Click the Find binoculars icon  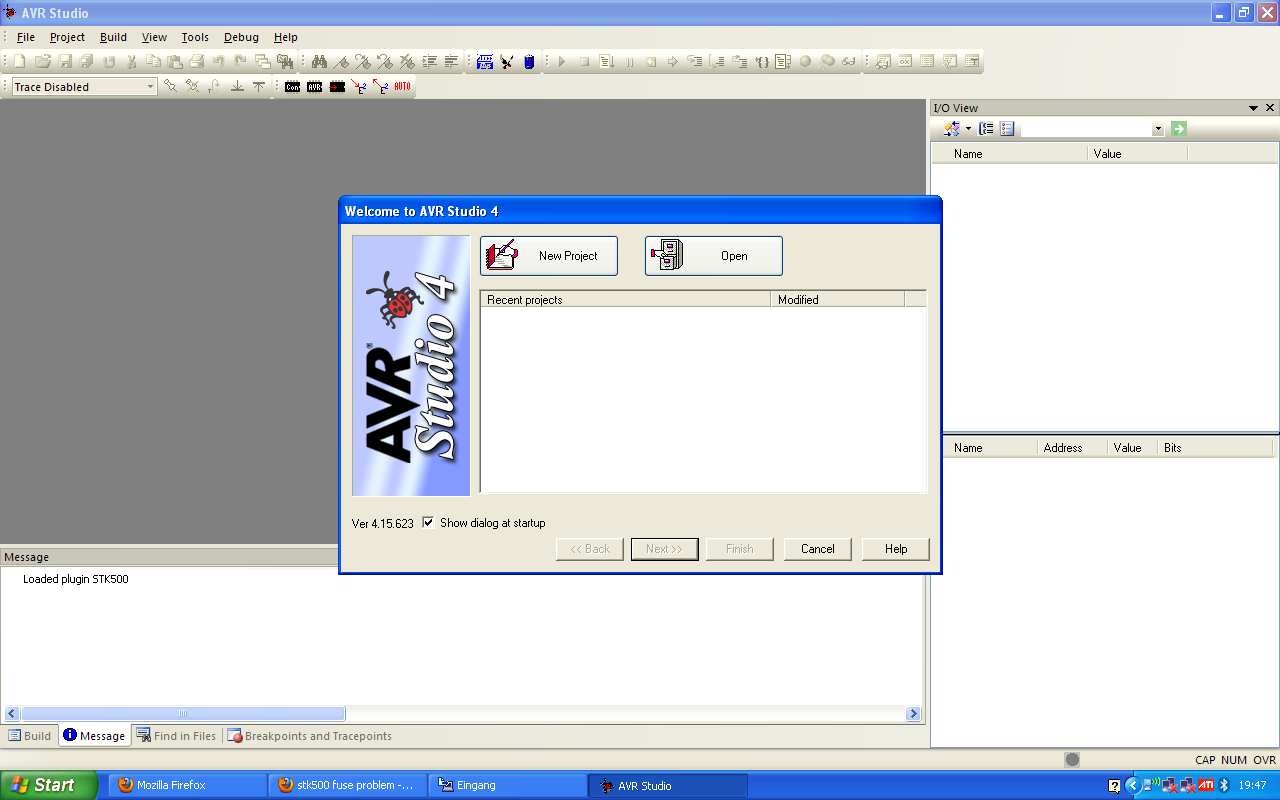point(319,62)
